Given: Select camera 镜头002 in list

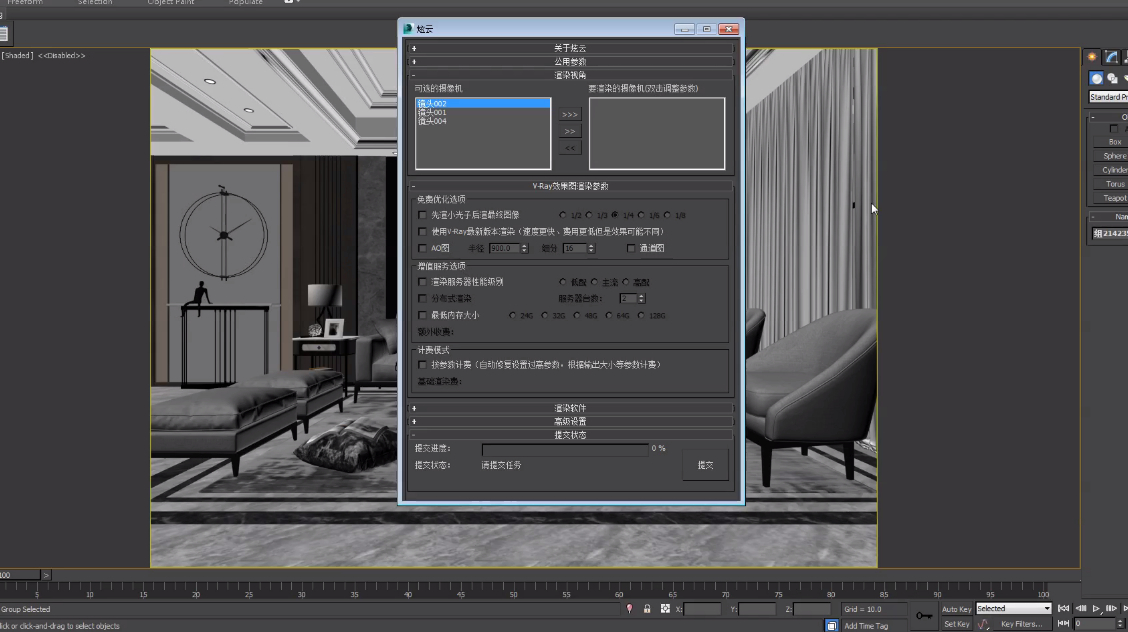Looking at the screenshot, I should point(483,104).
